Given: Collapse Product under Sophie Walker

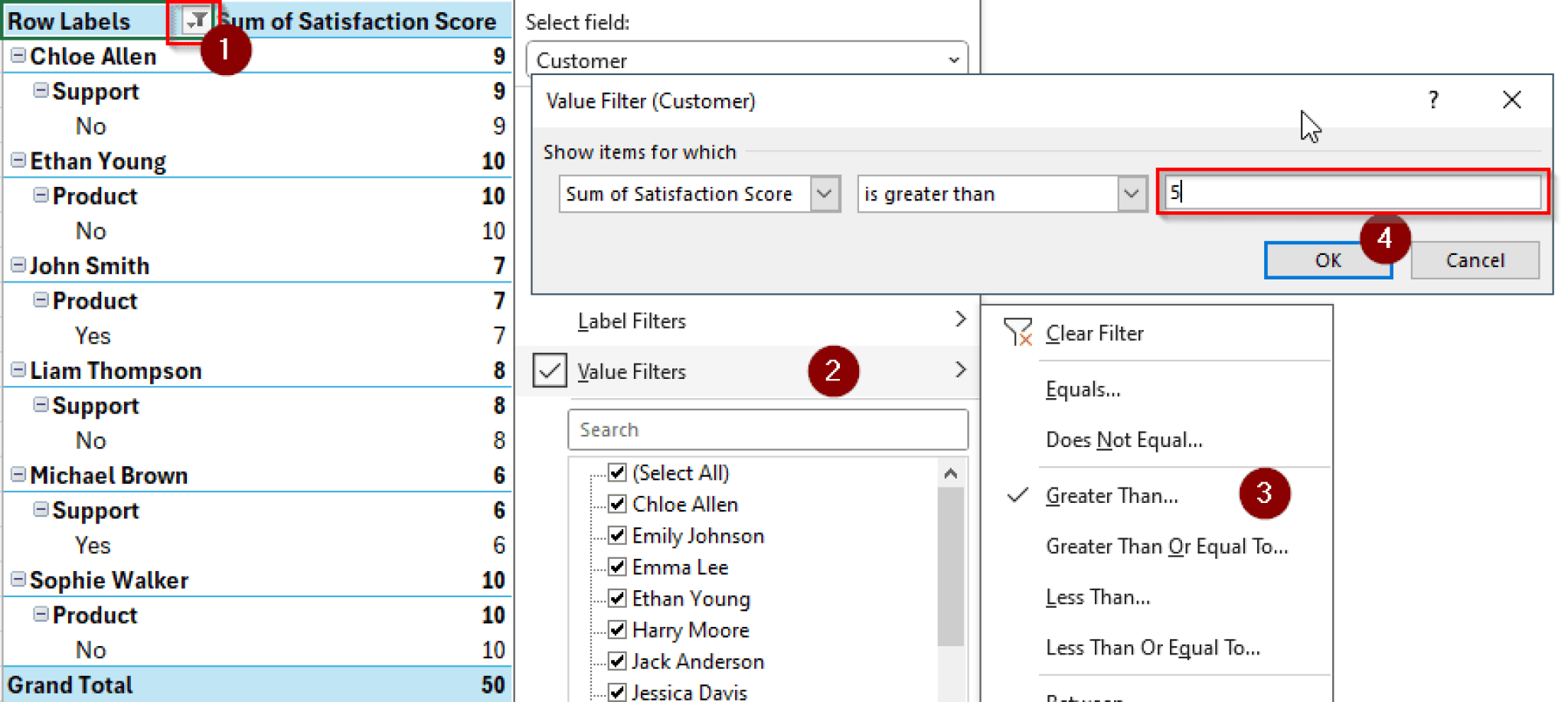Looking at the screenshot, I should pos(40,615).
